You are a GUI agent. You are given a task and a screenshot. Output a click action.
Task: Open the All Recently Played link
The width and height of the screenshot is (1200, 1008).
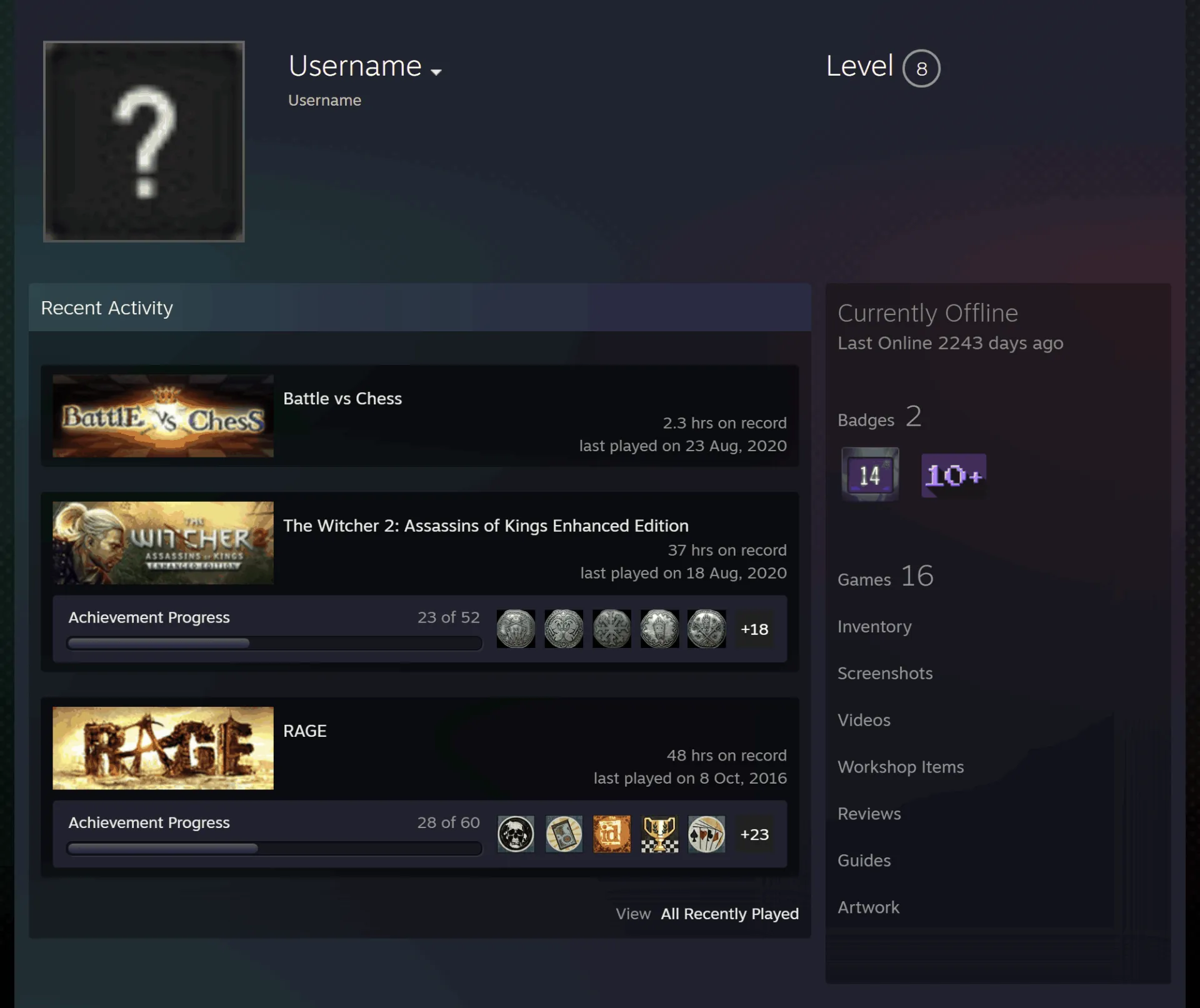[729, 914]
